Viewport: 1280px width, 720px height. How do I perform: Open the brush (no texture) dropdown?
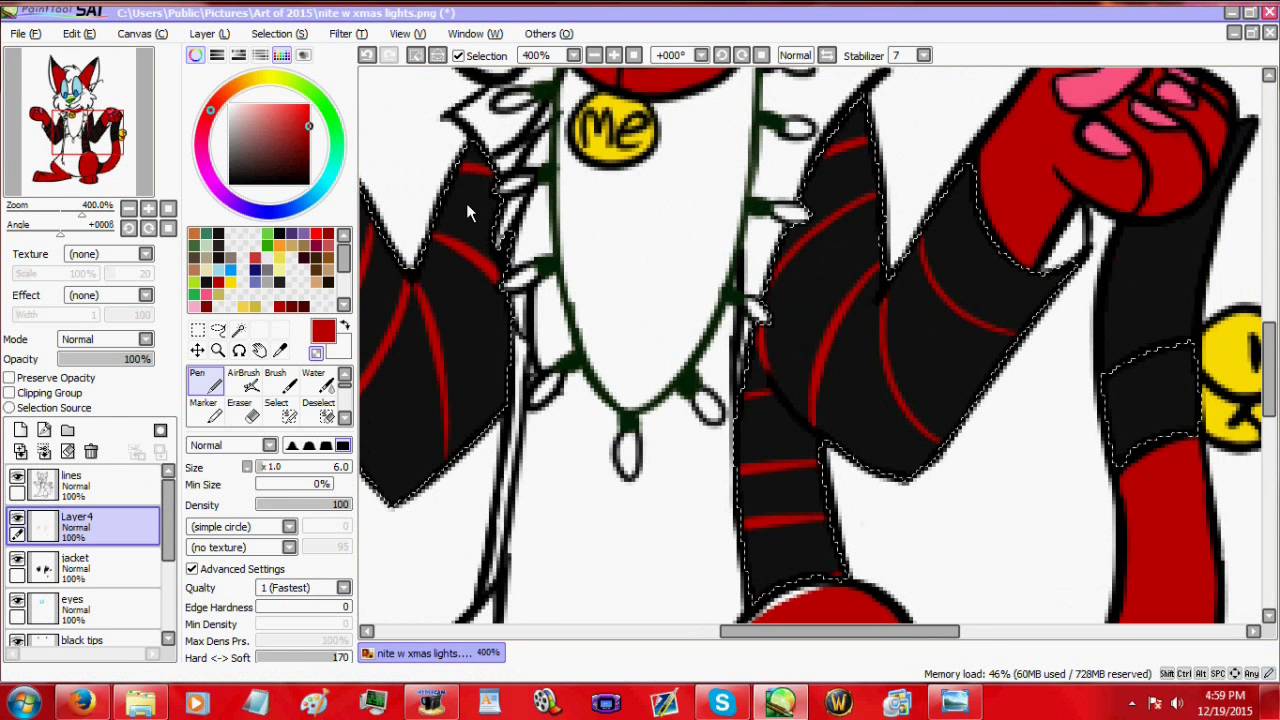pos(242,547)
